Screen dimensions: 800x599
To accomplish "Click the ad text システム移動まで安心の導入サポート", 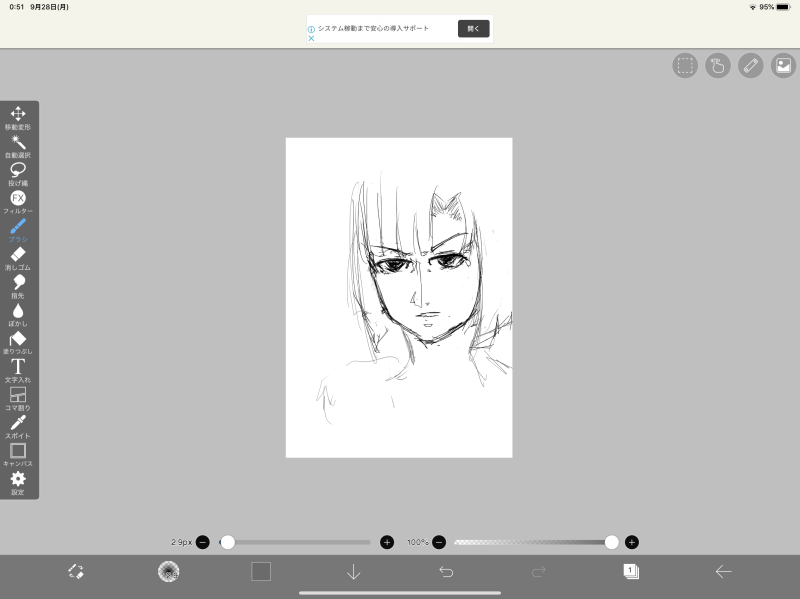I will click(x=373, y=29).
